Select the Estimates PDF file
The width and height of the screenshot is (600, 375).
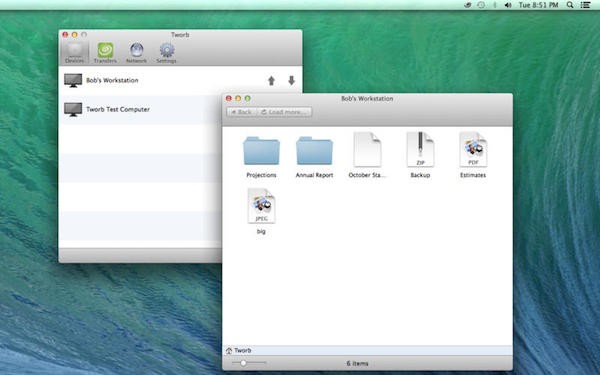point(473,155)
